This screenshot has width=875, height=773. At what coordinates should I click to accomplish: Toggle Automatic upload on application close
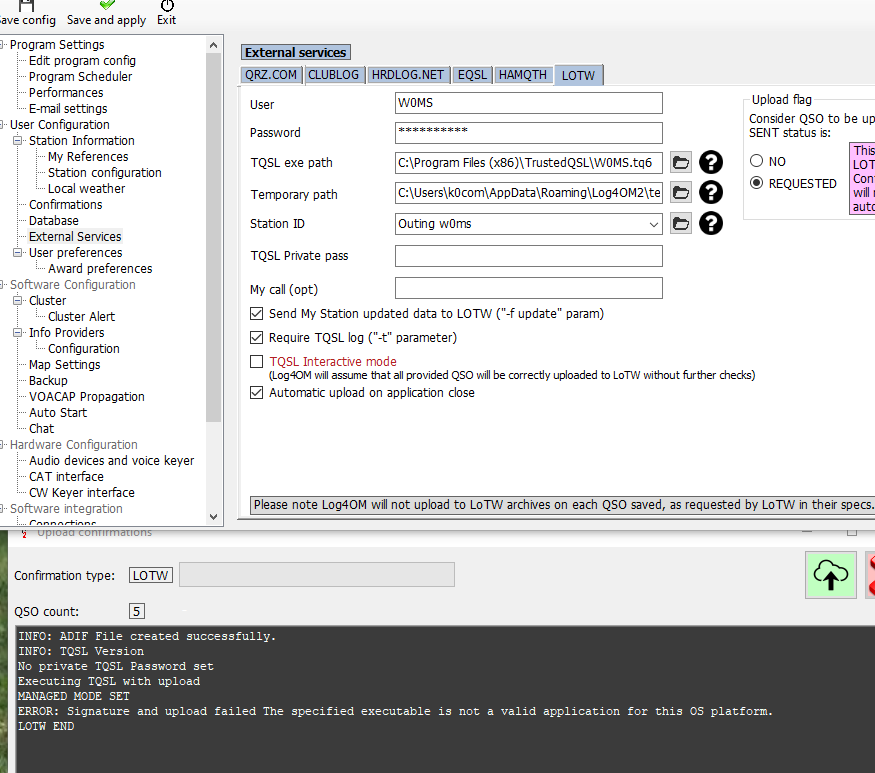pyautogui.click(x=257, y=393)
